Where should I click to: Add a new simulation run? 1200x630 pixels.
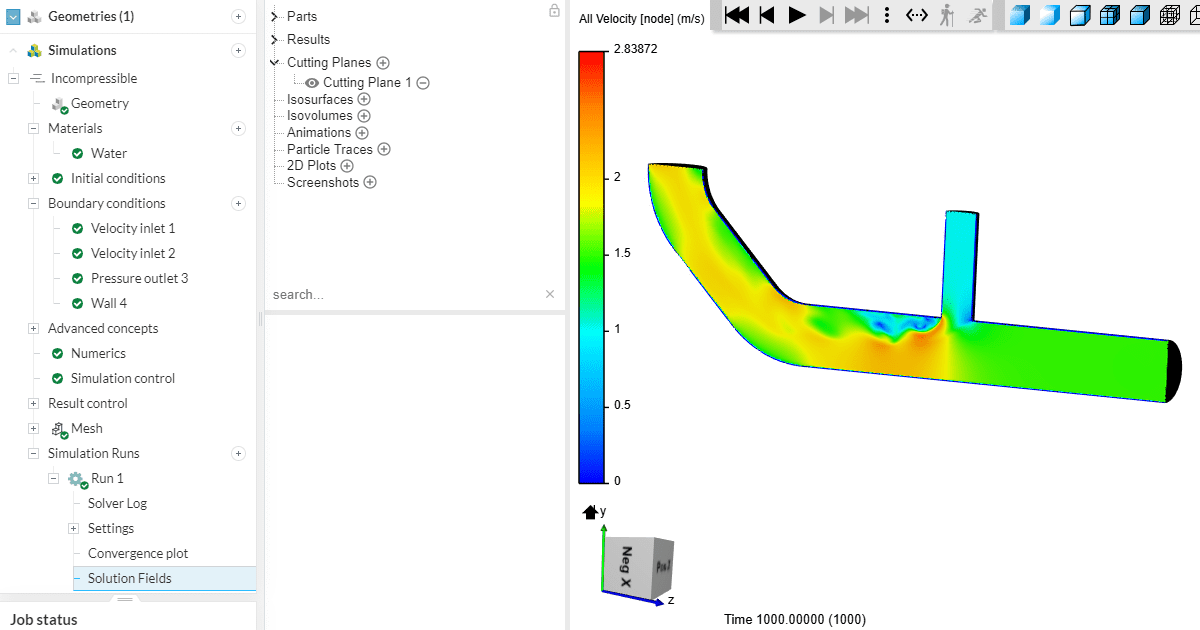[238, 453]
